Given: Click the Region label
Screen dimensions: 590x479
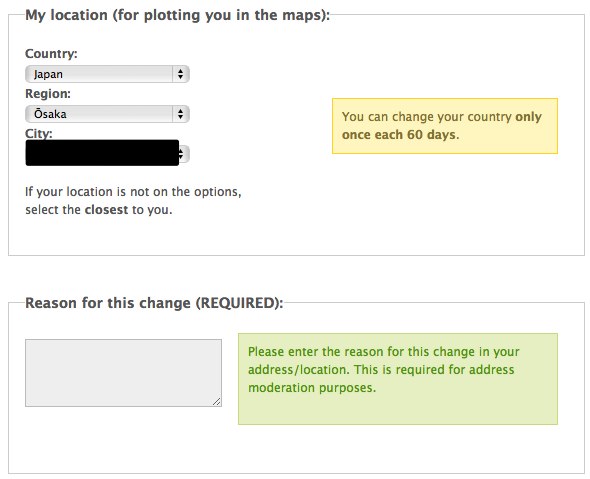Looking at the screenshot, I should pos(48,94).
